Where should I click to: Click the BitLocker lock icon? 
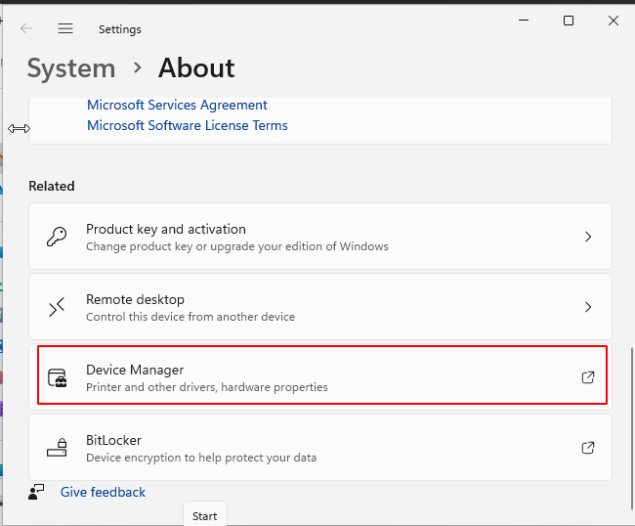pyautogui.click(x=57, y=447)
